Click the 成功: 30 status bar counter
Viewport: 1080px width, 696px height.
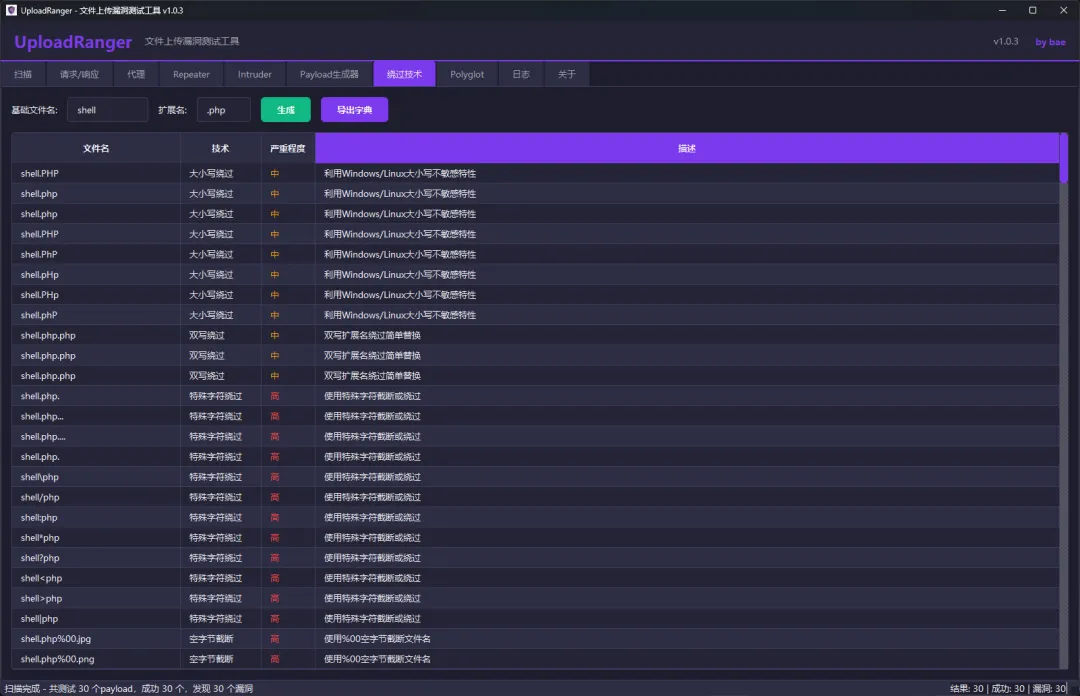pos(1008,688)
